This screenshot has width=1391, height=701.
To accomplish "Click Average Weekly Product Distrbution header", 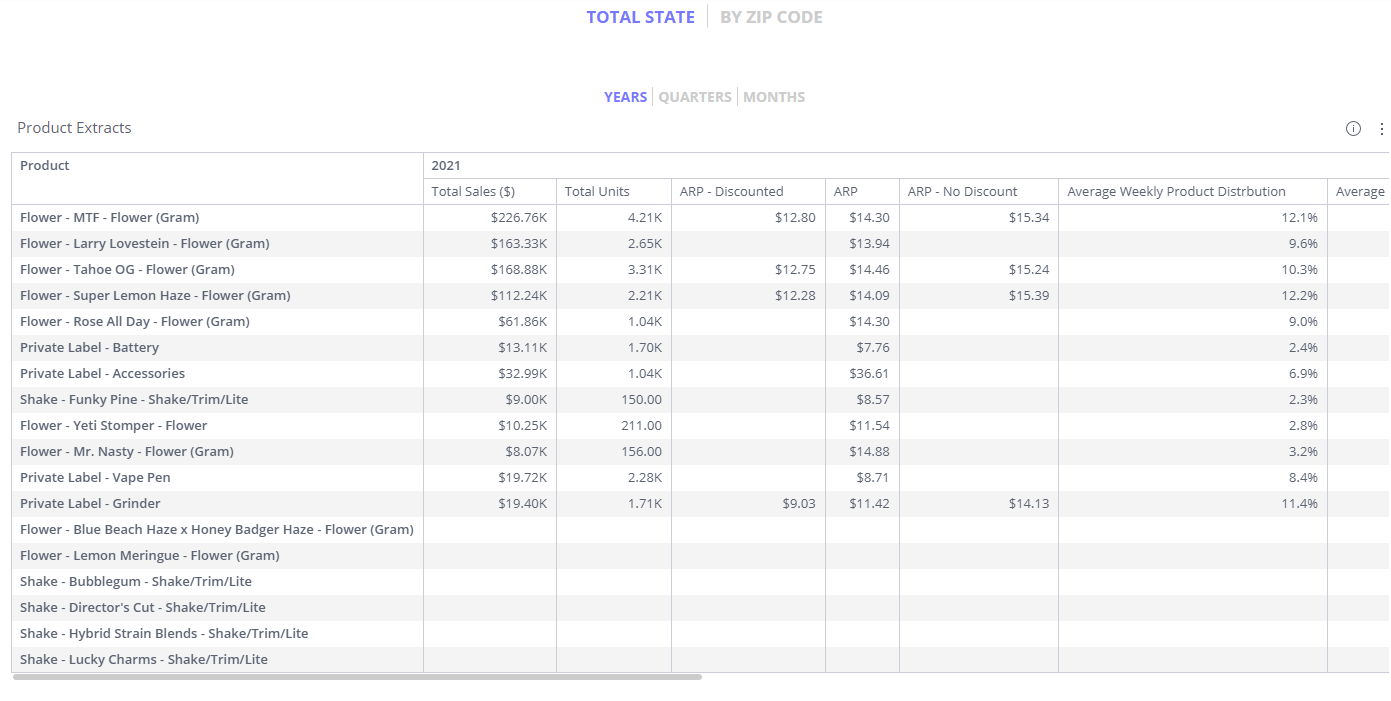I will point(1176,191).
